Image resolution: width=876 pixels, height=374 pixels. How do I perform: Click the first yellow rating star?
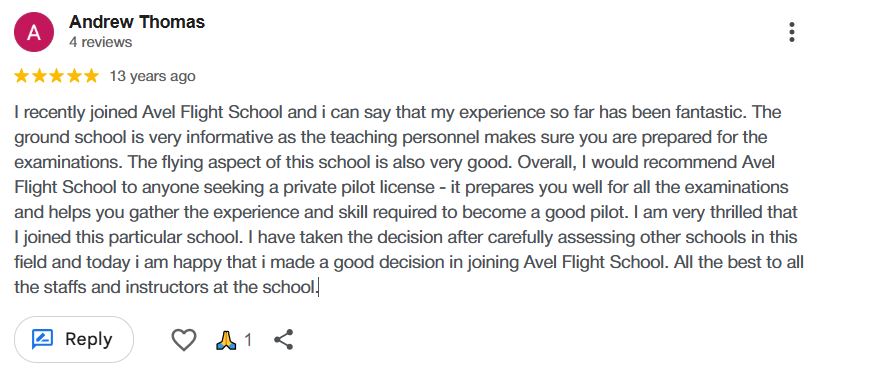[21, 76]
